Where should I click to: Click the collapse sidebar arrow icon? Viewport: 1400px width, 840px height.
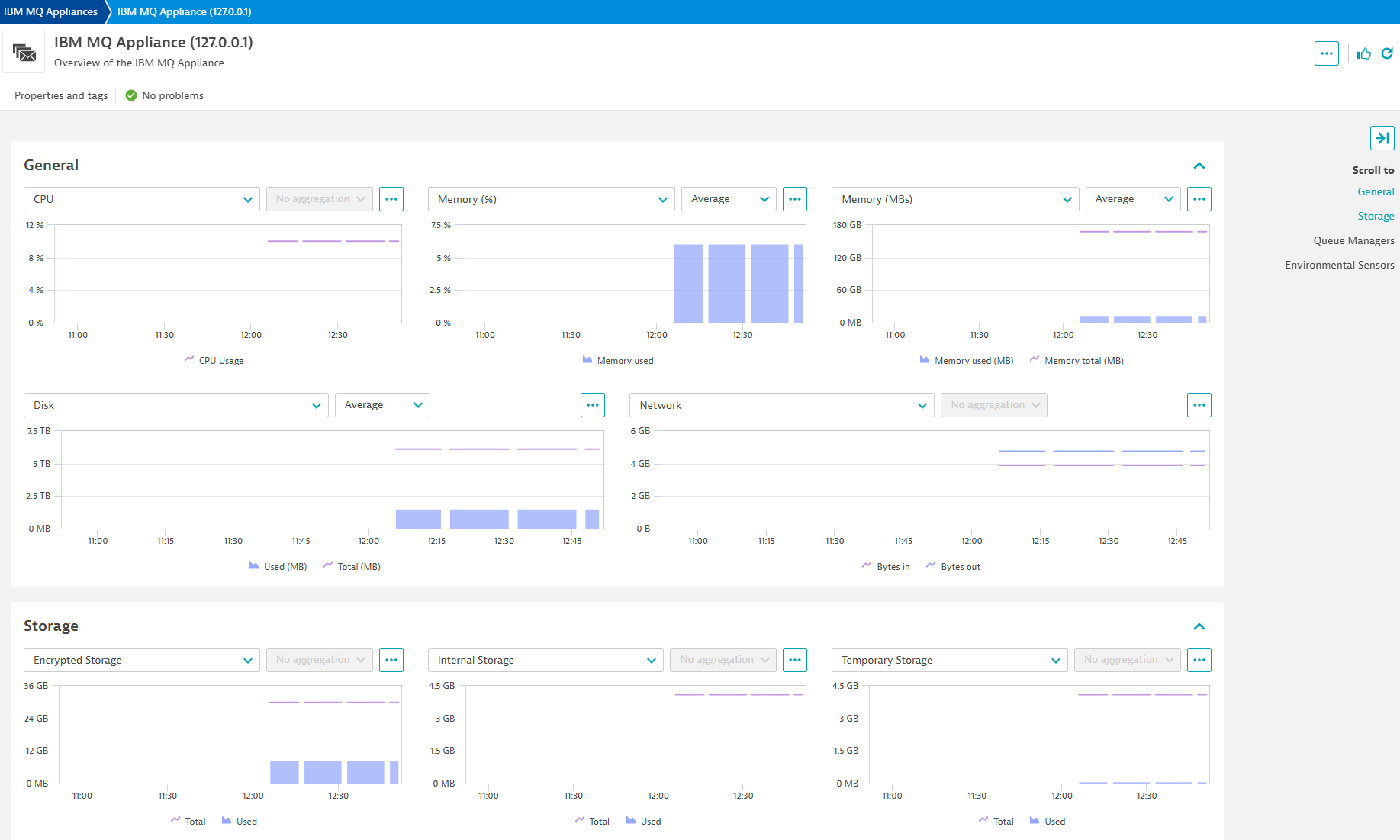tap(1382, 138)
